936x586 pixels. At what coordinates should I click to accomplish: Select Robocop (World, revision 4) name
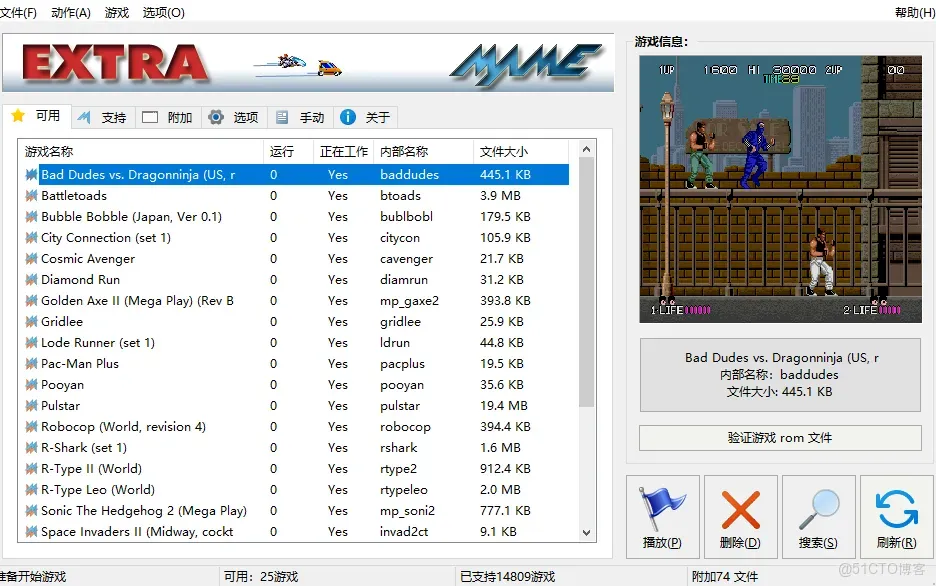tap(124, 427)
